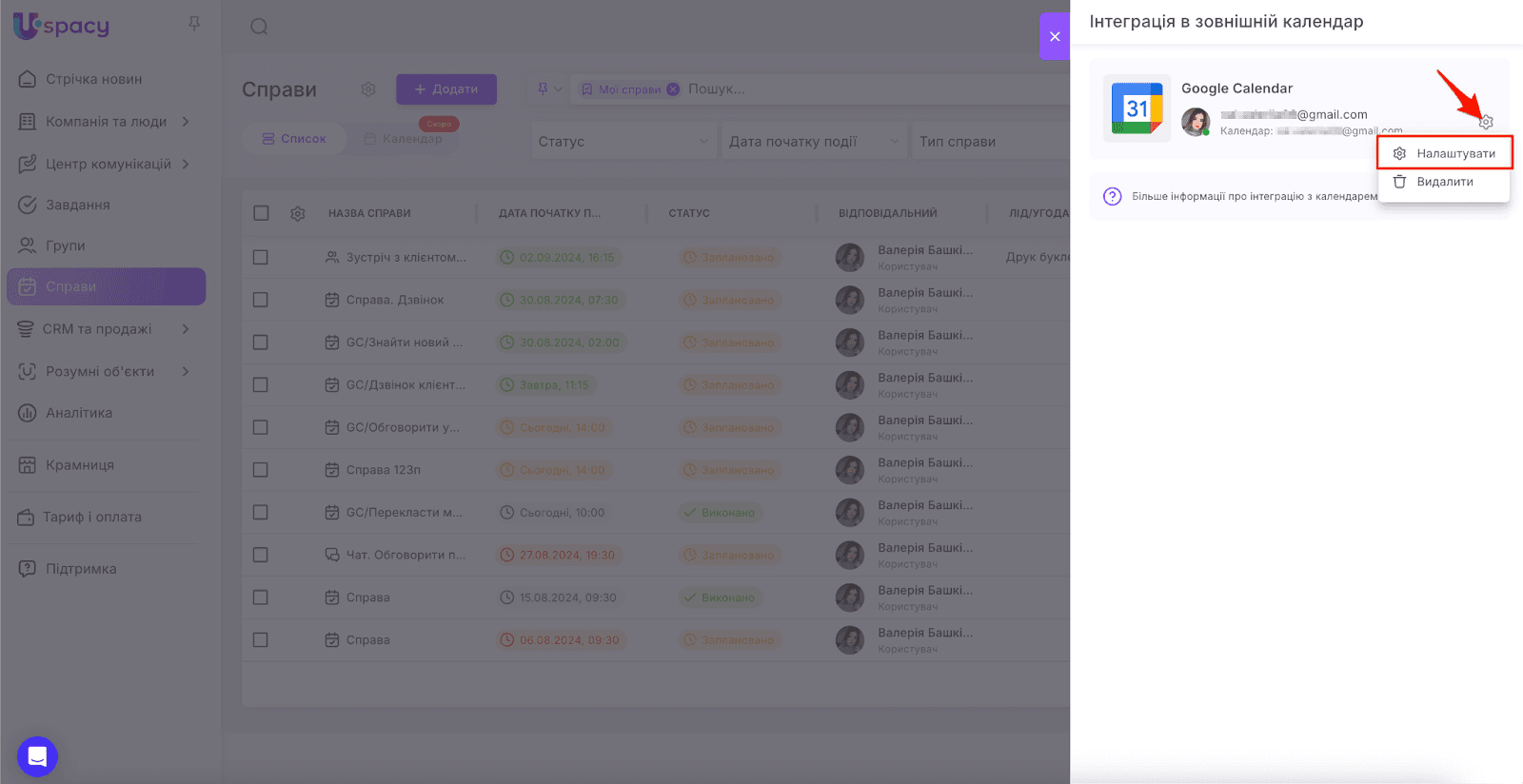Choose Видалити in the dropdown menu

1443,182
